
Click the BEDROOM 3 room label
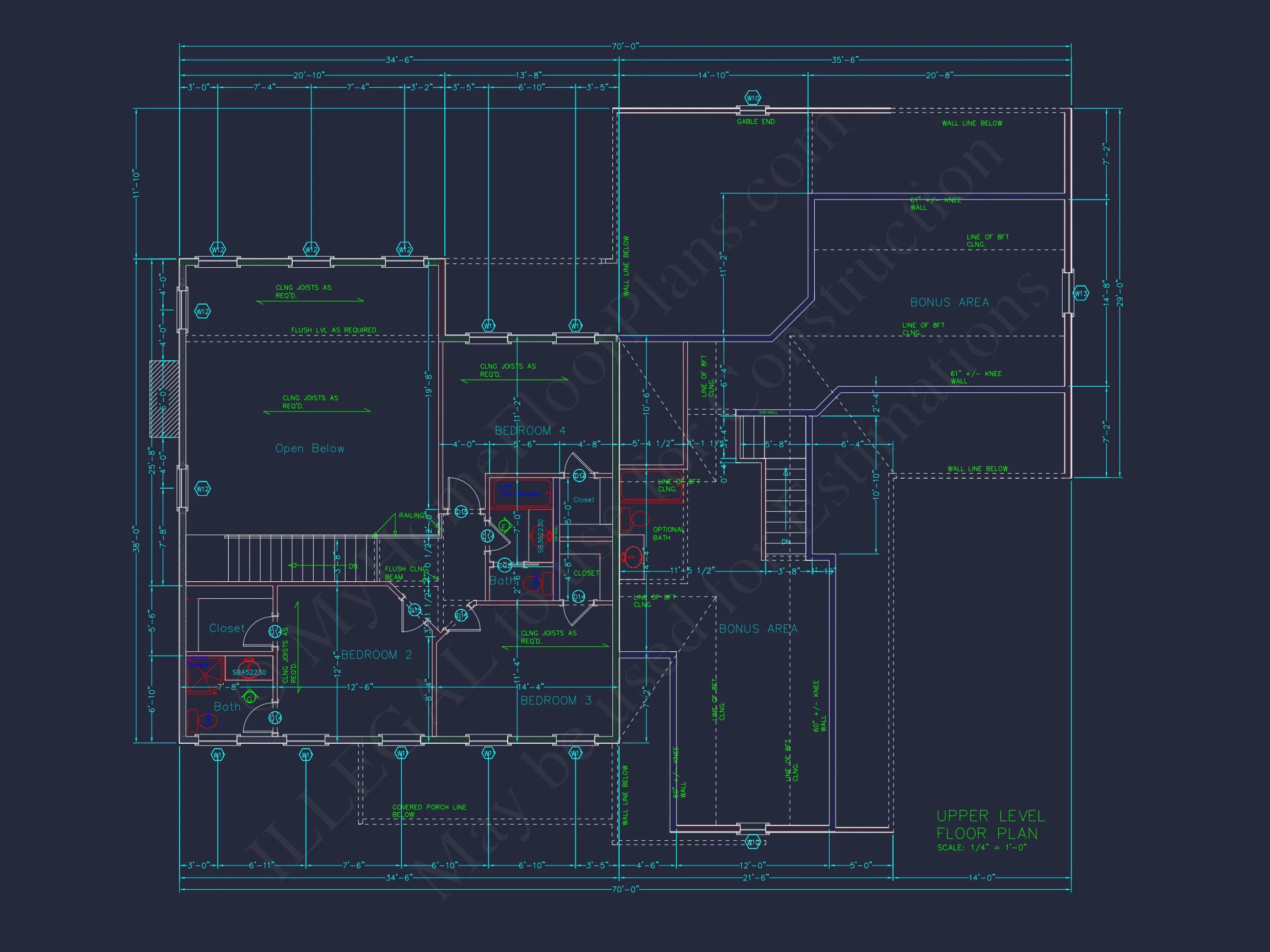(556, 700)
